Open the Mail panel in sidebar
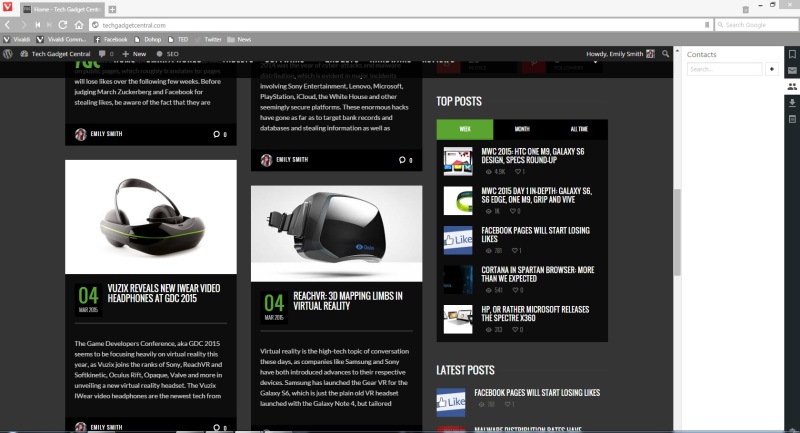Viewport: 800px width, 433px height. [x=792, y=70]
